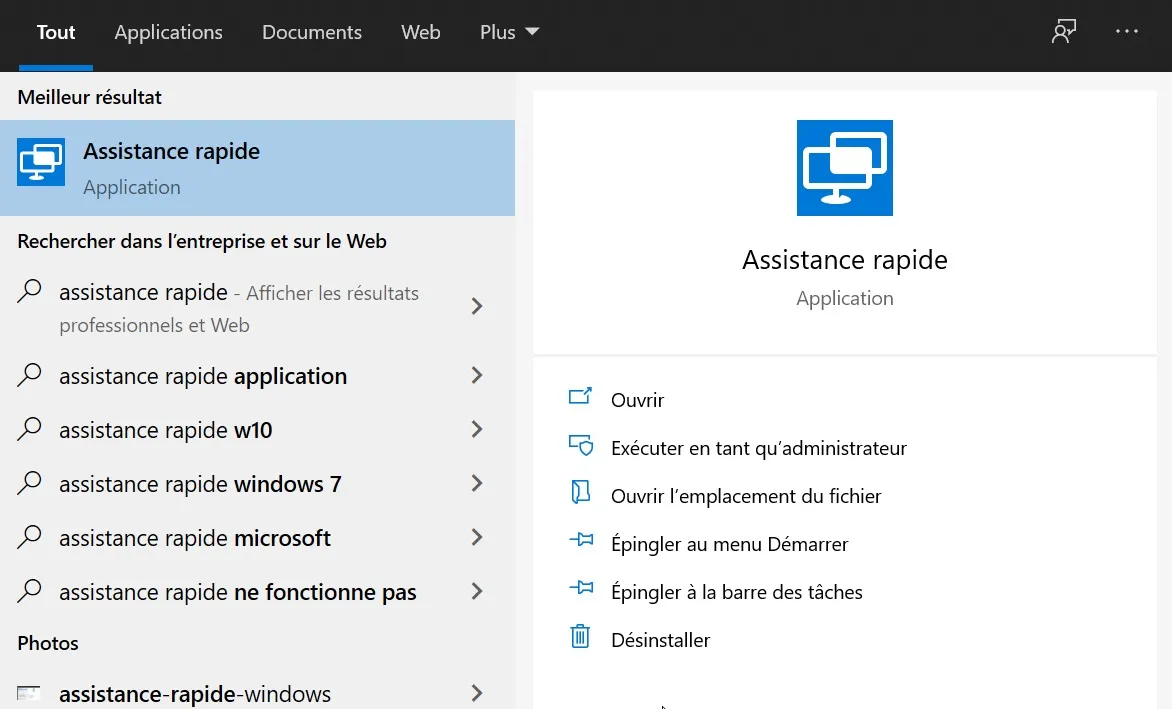Viewport: 1172px width, 709px height.
Task: Click the open file location icon
Action: [580, 493]
